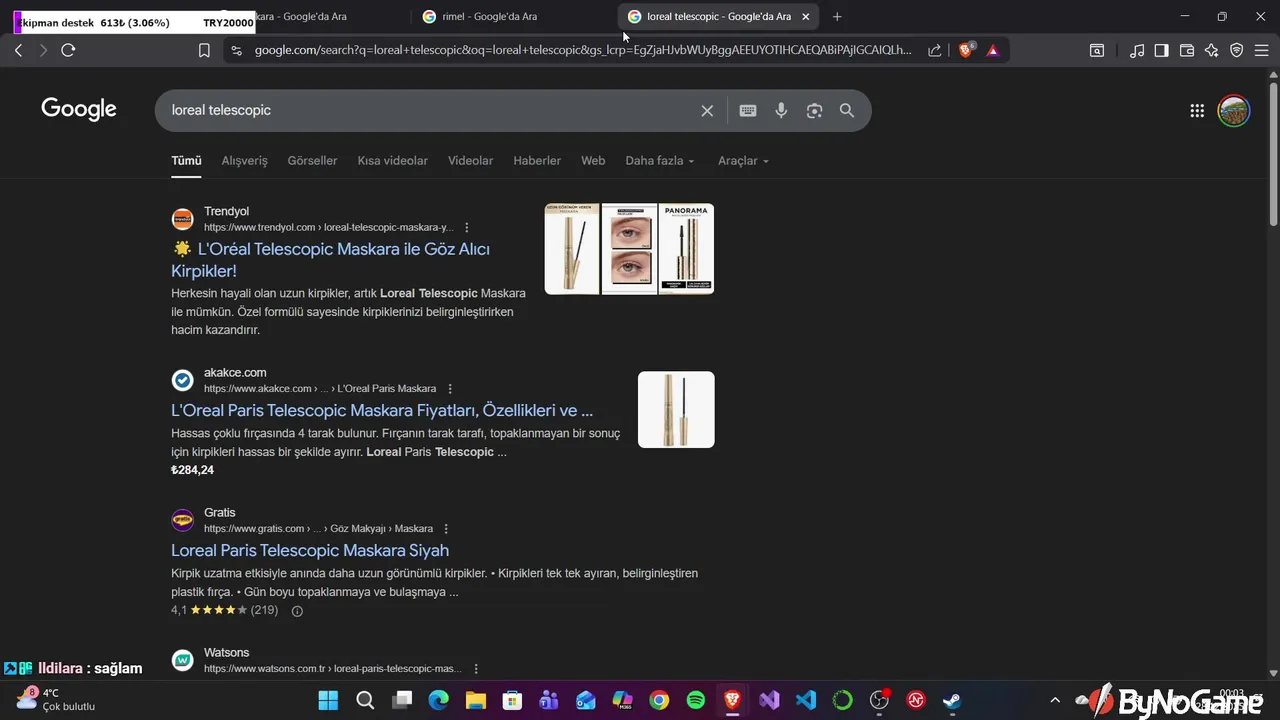1280x720 pixels.
Task: Open the Trendyol mascara thumbnail image
Action: pos(629,249)
